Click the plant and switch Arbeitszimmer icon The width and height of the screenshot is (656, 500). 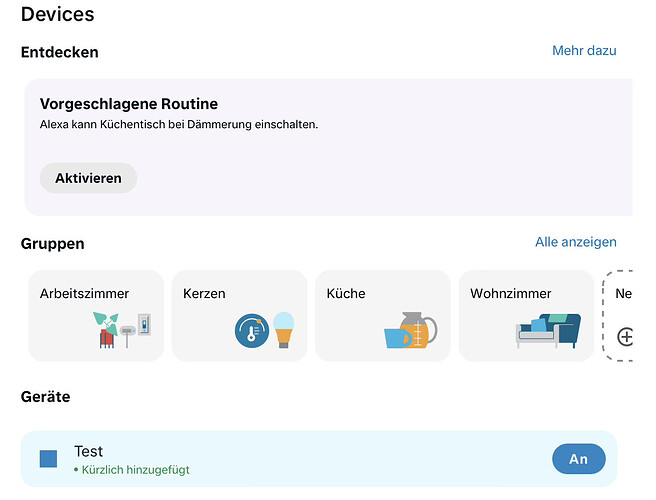pyautogui.click(x=122, y=330)
